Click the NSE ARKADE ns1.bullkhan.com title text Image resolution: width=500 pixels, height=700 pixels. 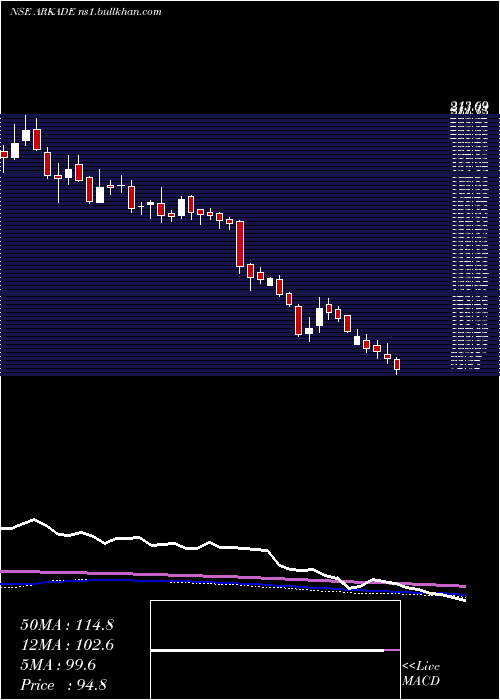point(86,12)
